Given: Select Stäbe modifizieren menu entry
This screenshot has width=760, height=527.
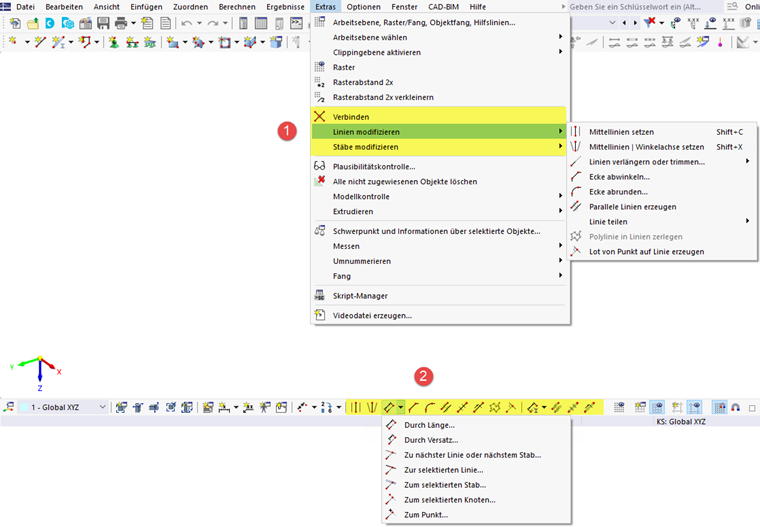Looking at the screenshot, I should point(439,146).
